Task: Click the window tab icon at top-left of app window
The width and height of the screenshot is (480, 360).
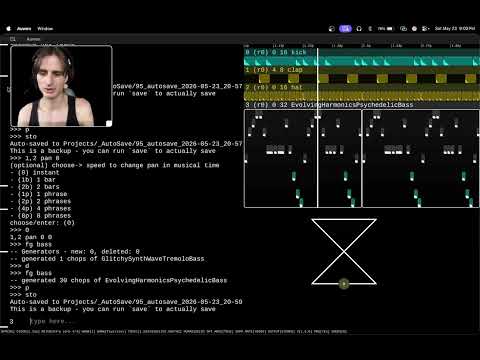Action: click(13, 39)
